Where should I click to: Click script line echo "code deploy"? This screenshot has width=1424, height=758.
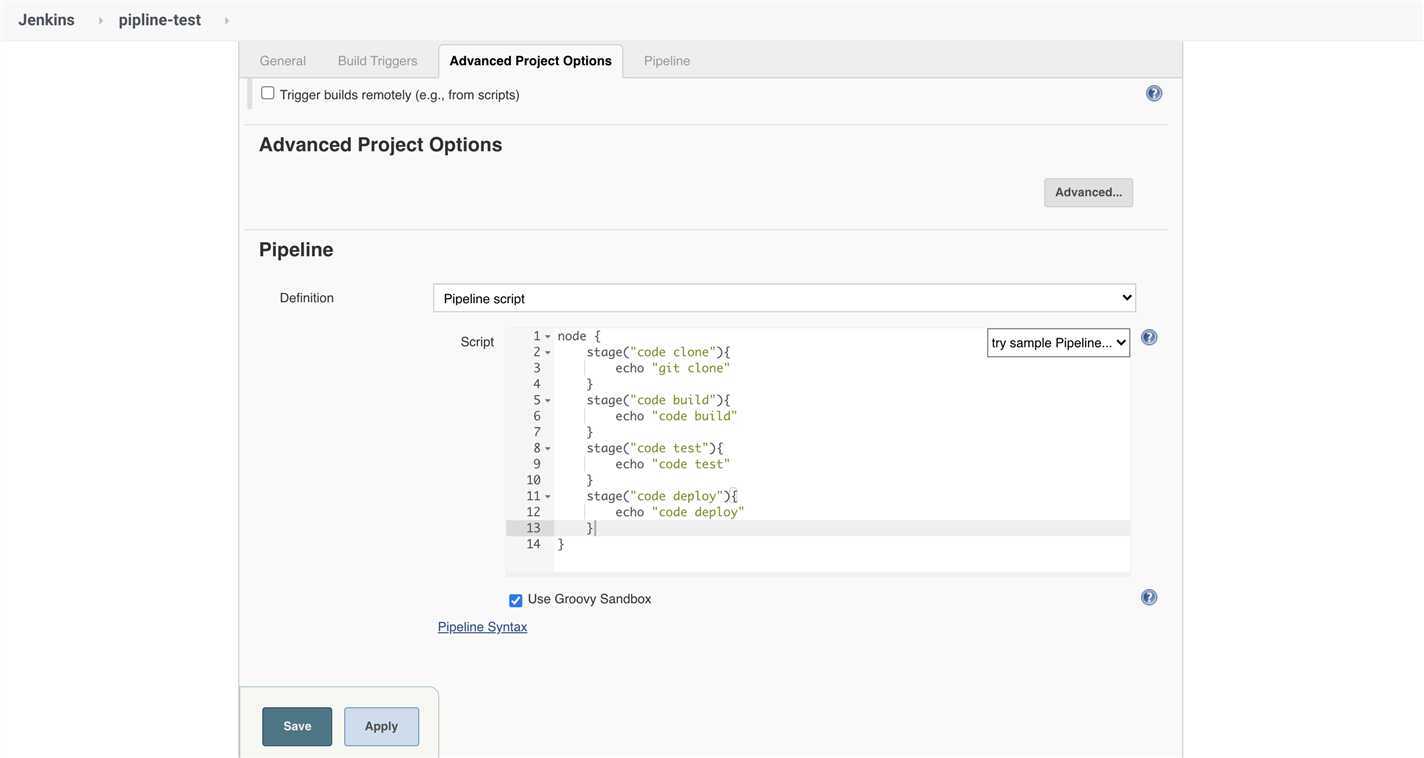coord(680,512)
